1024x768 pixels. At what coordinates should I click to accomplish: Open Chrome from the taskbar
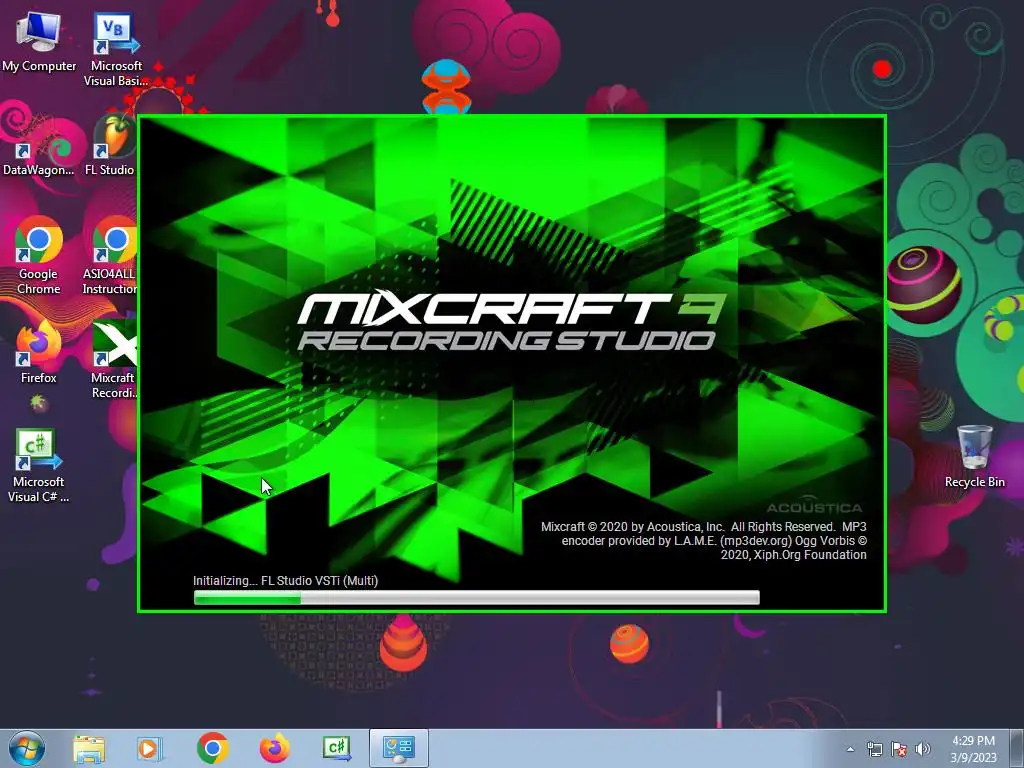click(212, 748)
